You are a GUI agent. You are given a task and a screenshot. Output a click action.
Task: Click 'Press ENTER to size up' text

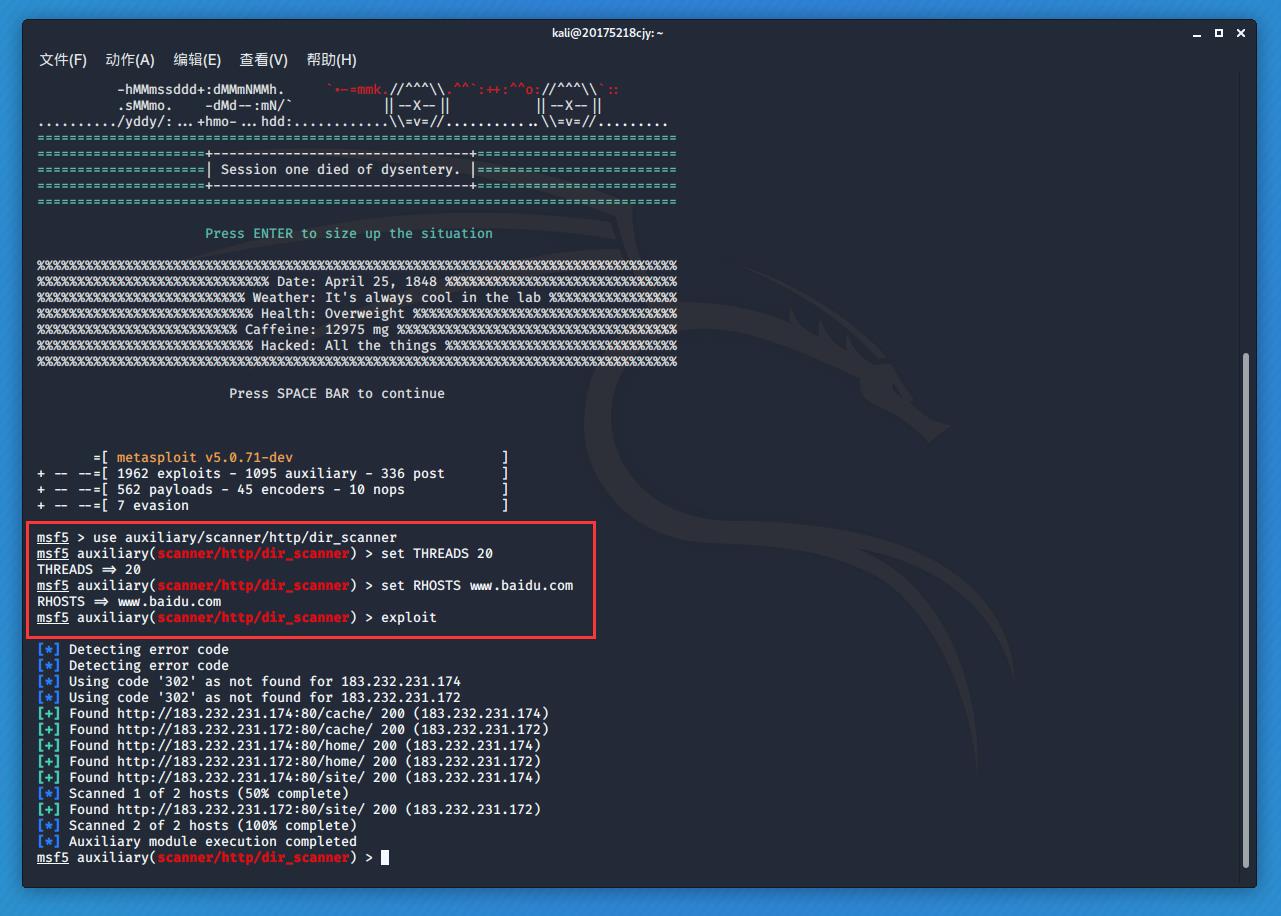[349, 233]
